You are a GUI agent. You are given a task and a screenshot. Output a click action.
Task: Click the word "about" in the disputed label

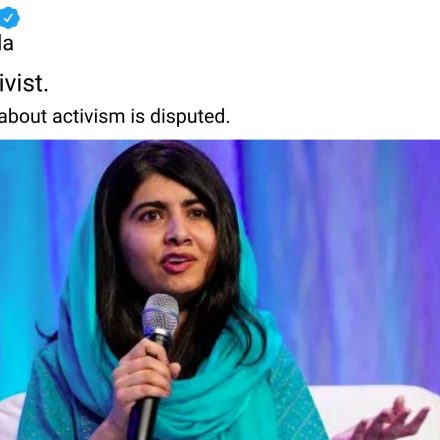point(23,117)
